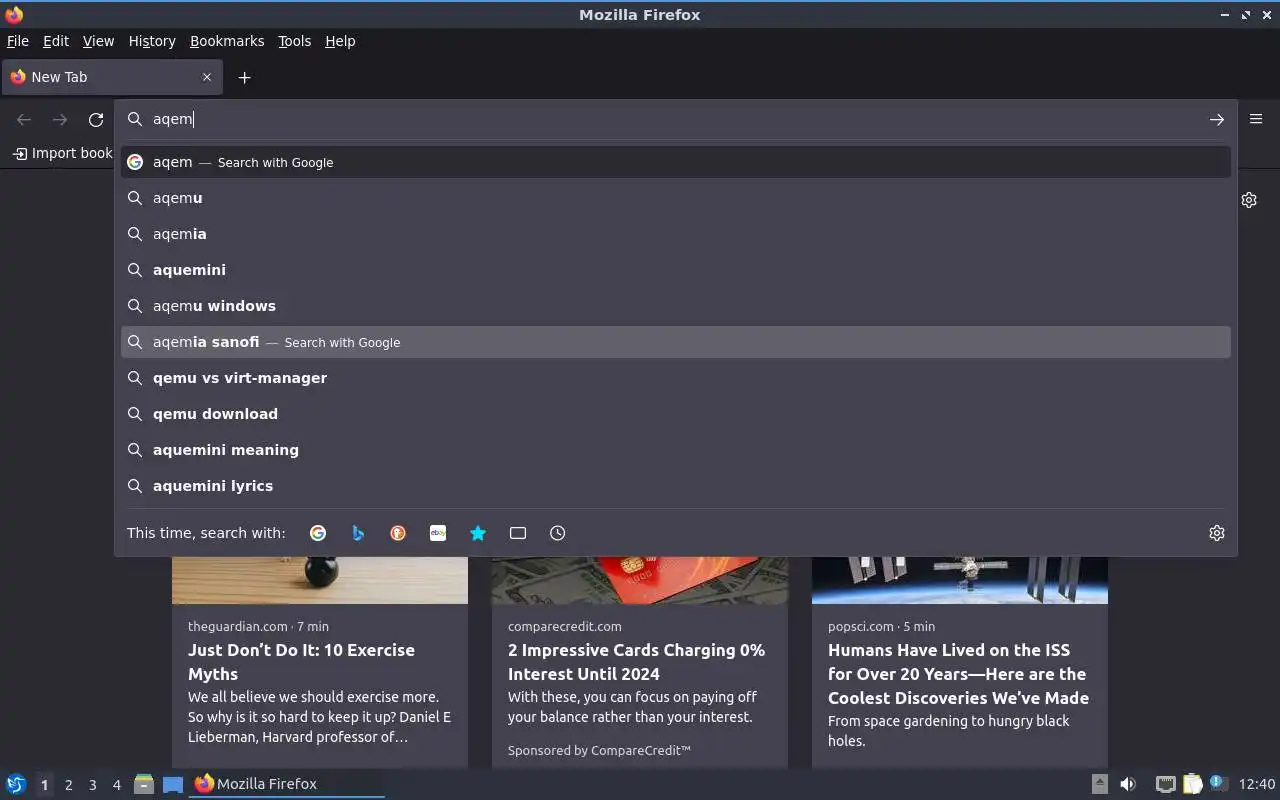This screenshot has width=1280, height=800.
Task: Choose the 'aquemini meaning' suggestion
Action: coord(676,450)
